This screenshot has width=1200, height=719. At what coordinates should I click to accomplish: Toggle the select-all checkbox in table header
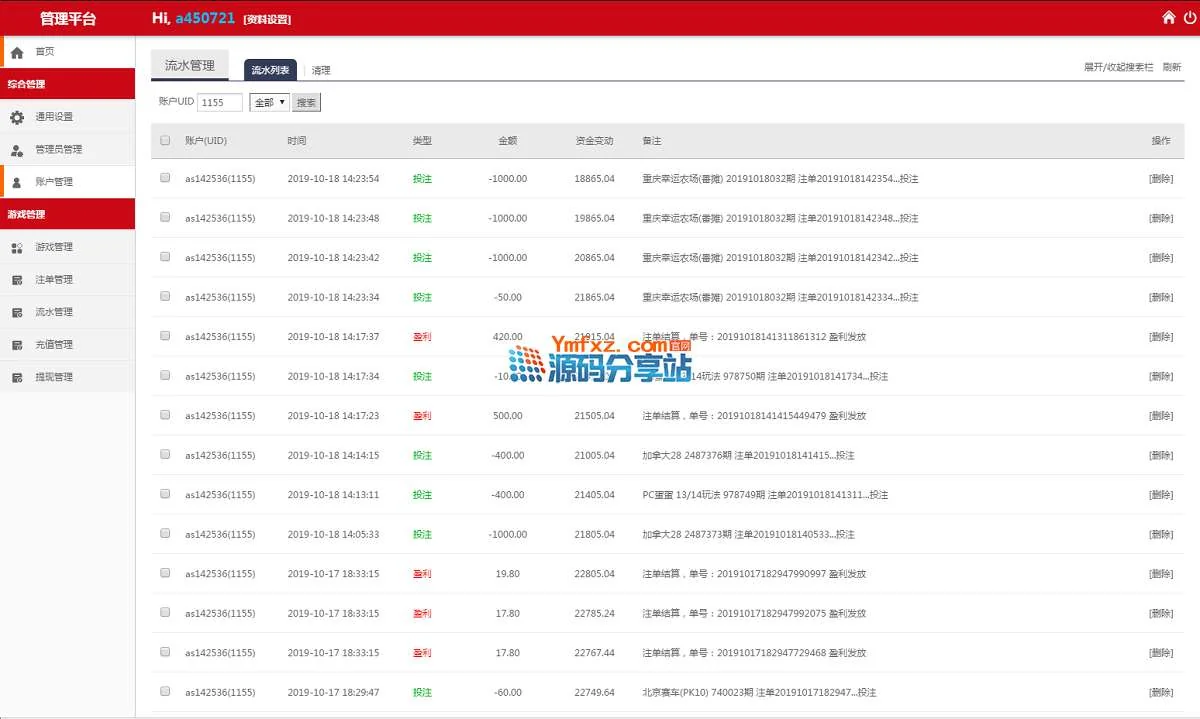pos(165,141)
